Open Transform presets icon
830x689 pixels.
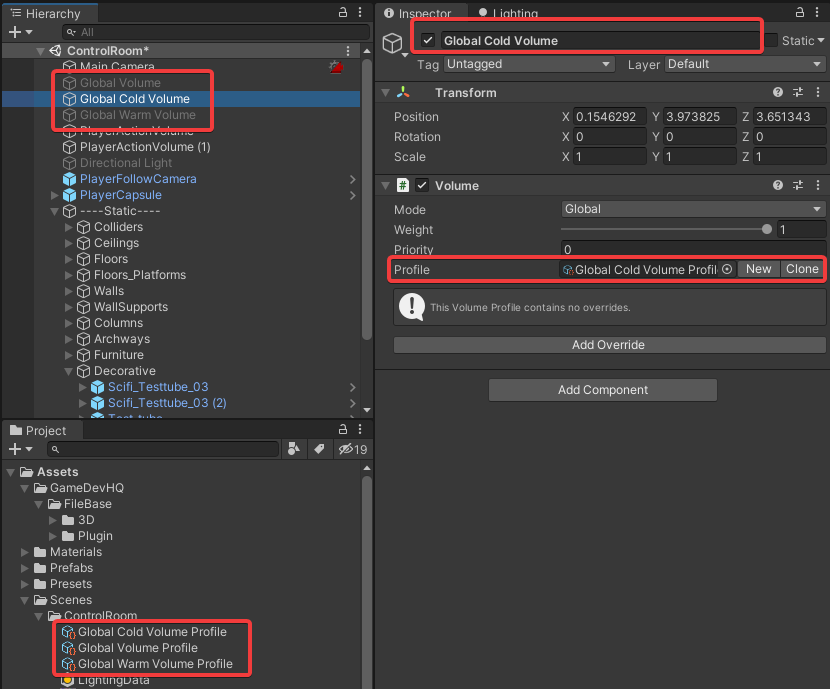[798, 93]
